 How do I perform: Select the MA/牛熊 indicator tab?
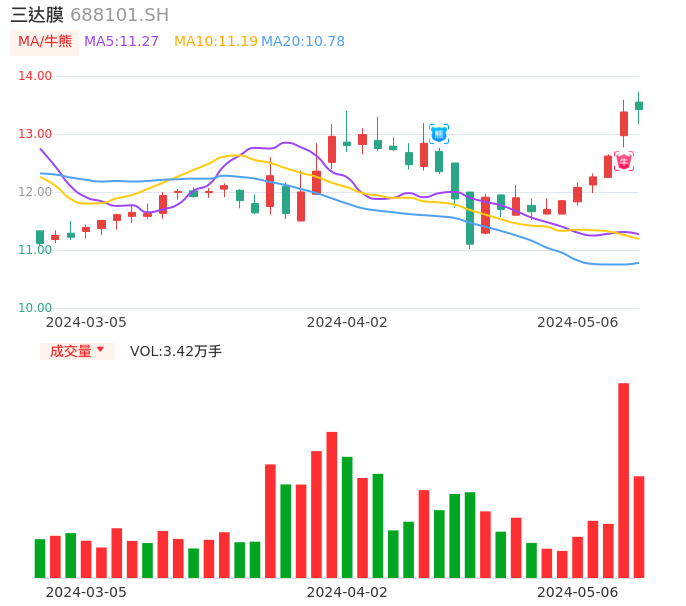45,41
